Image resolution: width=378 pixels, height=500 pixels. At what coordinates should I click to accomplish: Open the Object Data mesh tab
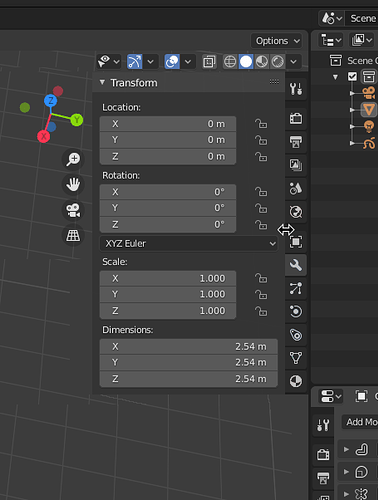coord(296,358)
